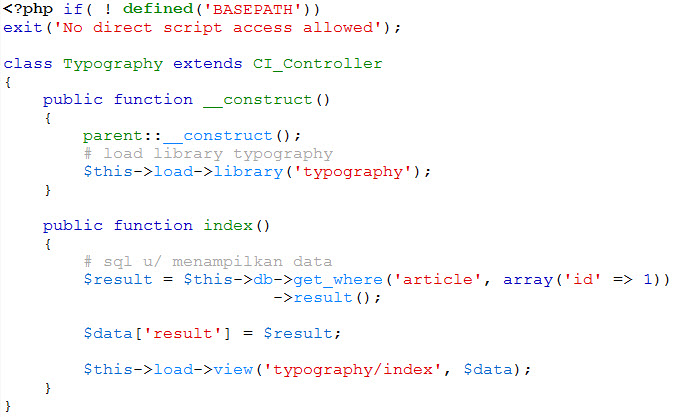The height and width of the screenshot is (417, 674).
Task: Click '__construct' in the public function declaration
Action: click(258, 100)
